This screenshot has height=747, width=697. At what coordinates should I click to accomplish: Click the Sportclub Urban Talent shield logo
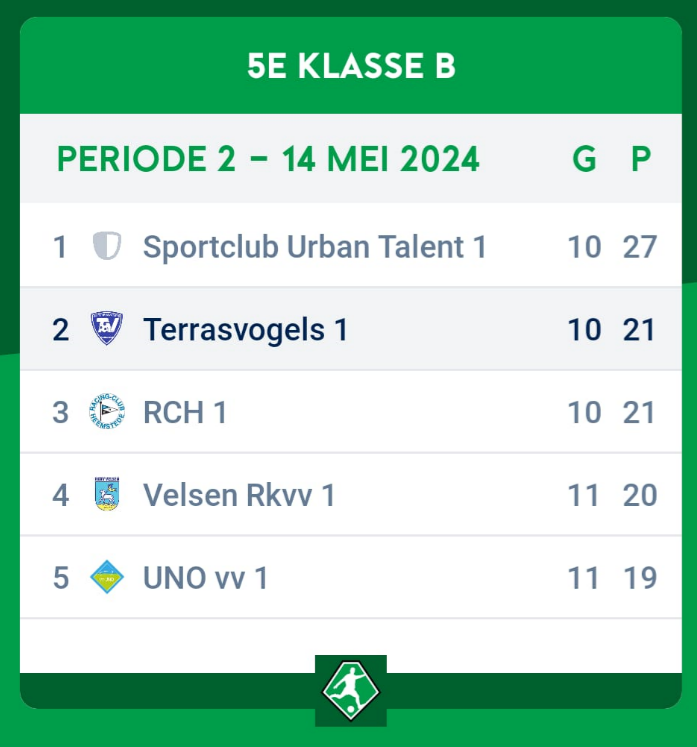click(107, 246)
